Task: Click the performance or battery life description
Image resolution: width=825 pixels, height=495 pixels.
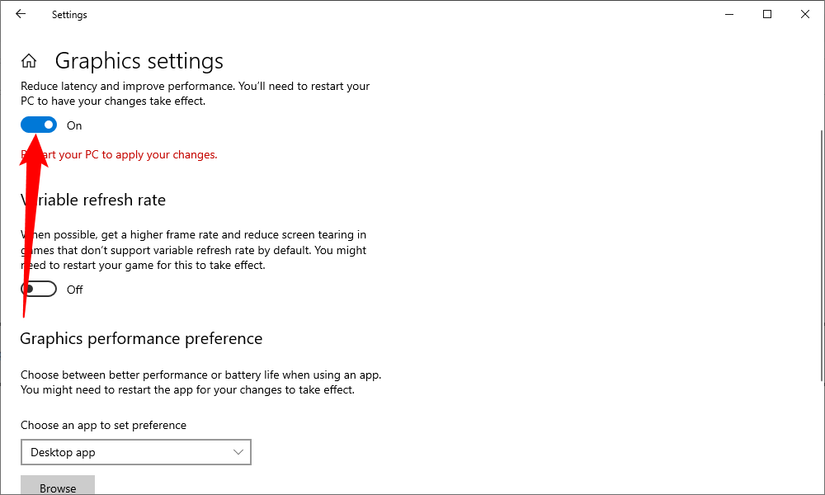Action: pos(200,382)
